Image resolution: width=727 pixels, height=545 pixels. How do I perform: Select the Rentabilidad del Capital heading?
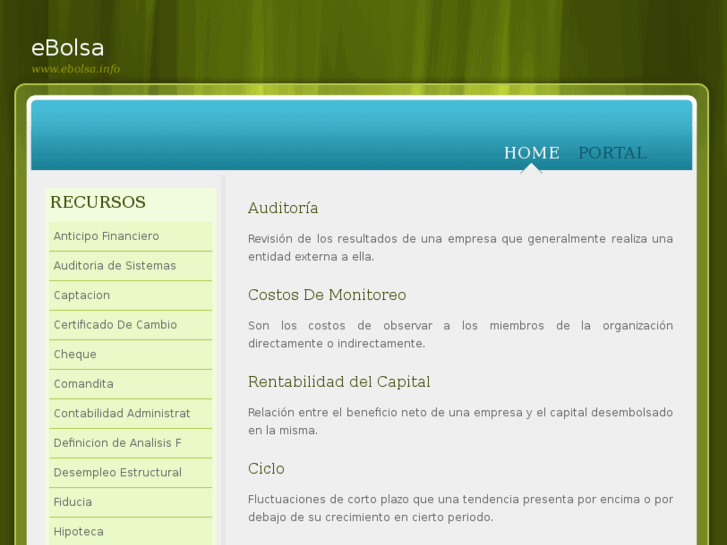tap(339, 382)
